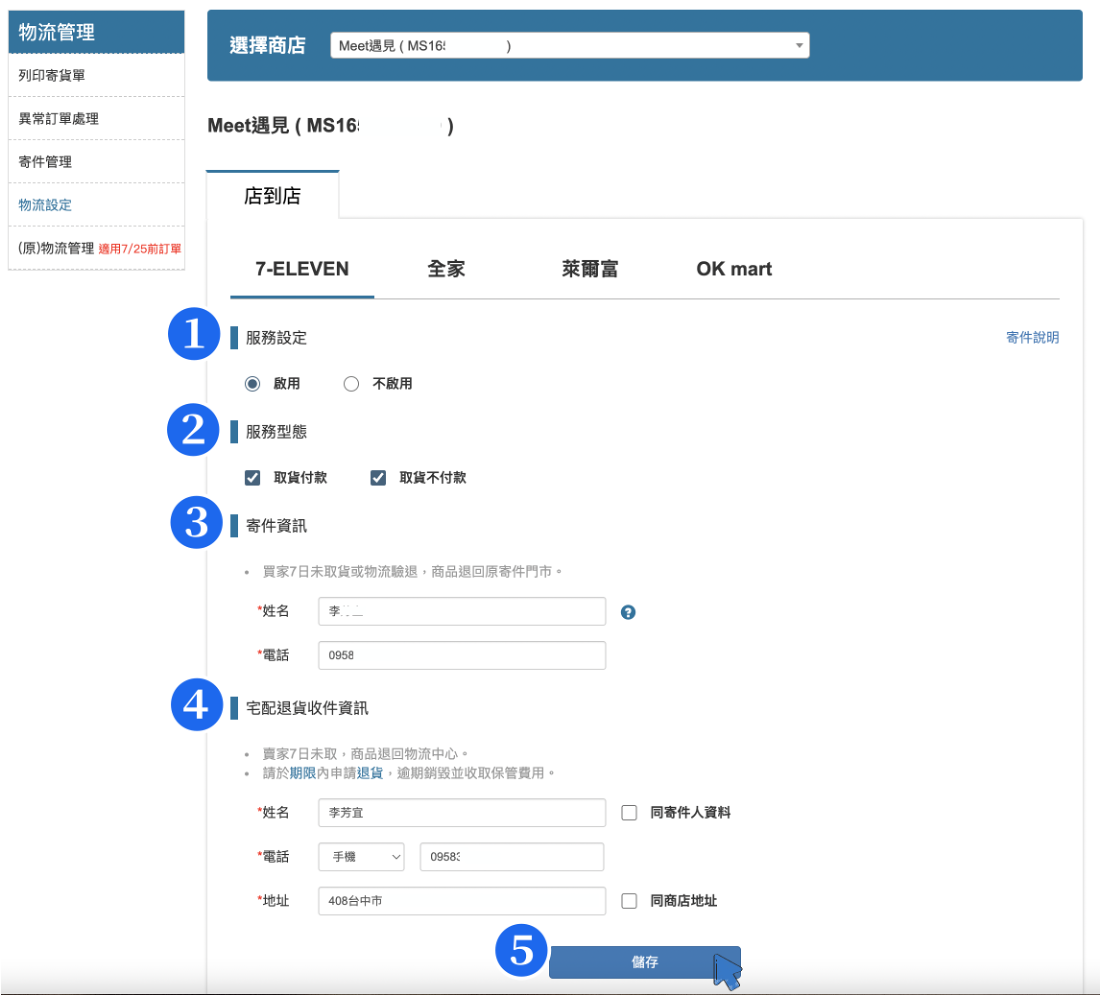Switch to the 萊爾富 tab
This screenshot has width=1102, height=995.
click(590, 269)
